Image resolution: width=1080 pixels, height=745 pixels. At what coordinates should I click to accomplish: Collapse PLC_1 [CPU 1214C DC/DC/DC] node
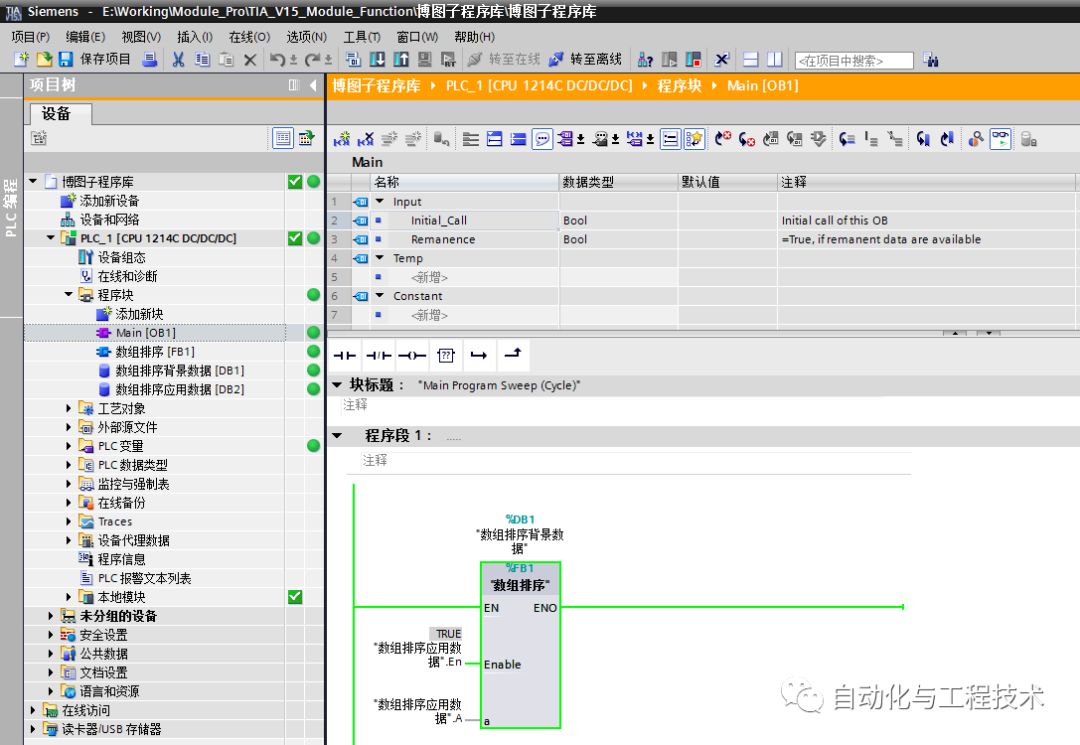[50, 238]
